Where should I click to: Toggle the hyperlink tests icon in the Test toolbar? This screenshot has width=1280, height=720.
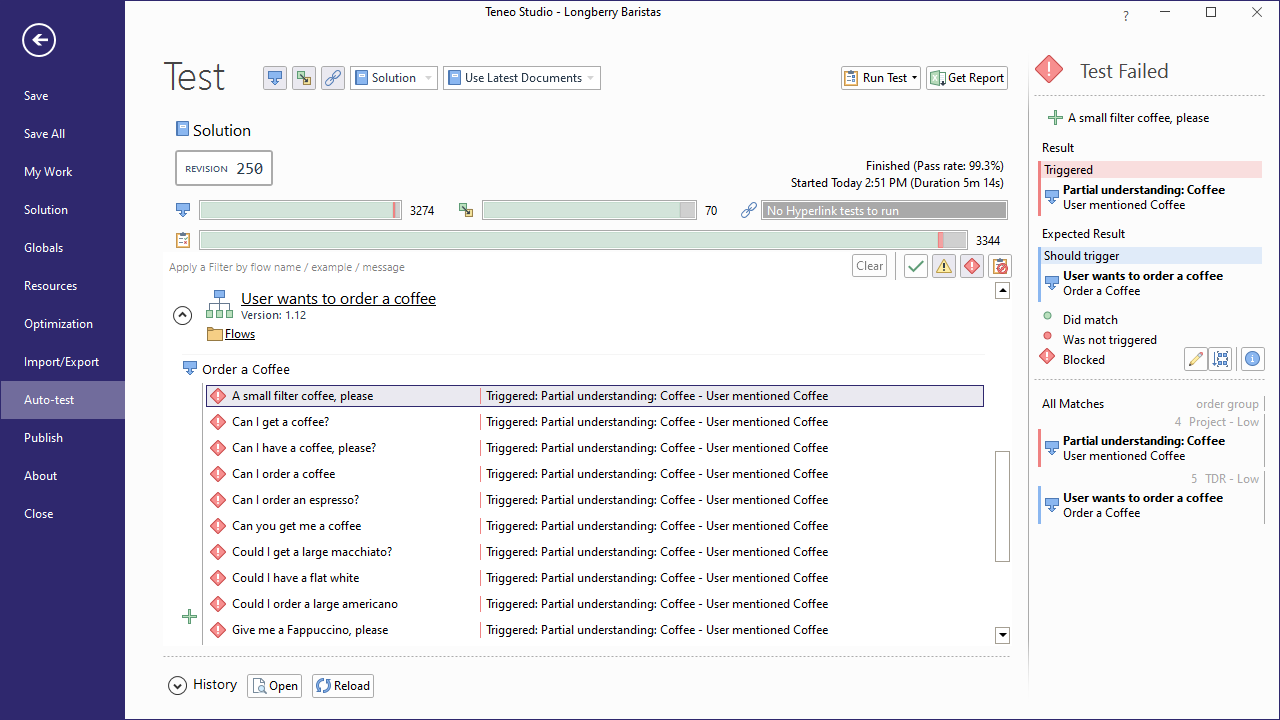[333, 78]
